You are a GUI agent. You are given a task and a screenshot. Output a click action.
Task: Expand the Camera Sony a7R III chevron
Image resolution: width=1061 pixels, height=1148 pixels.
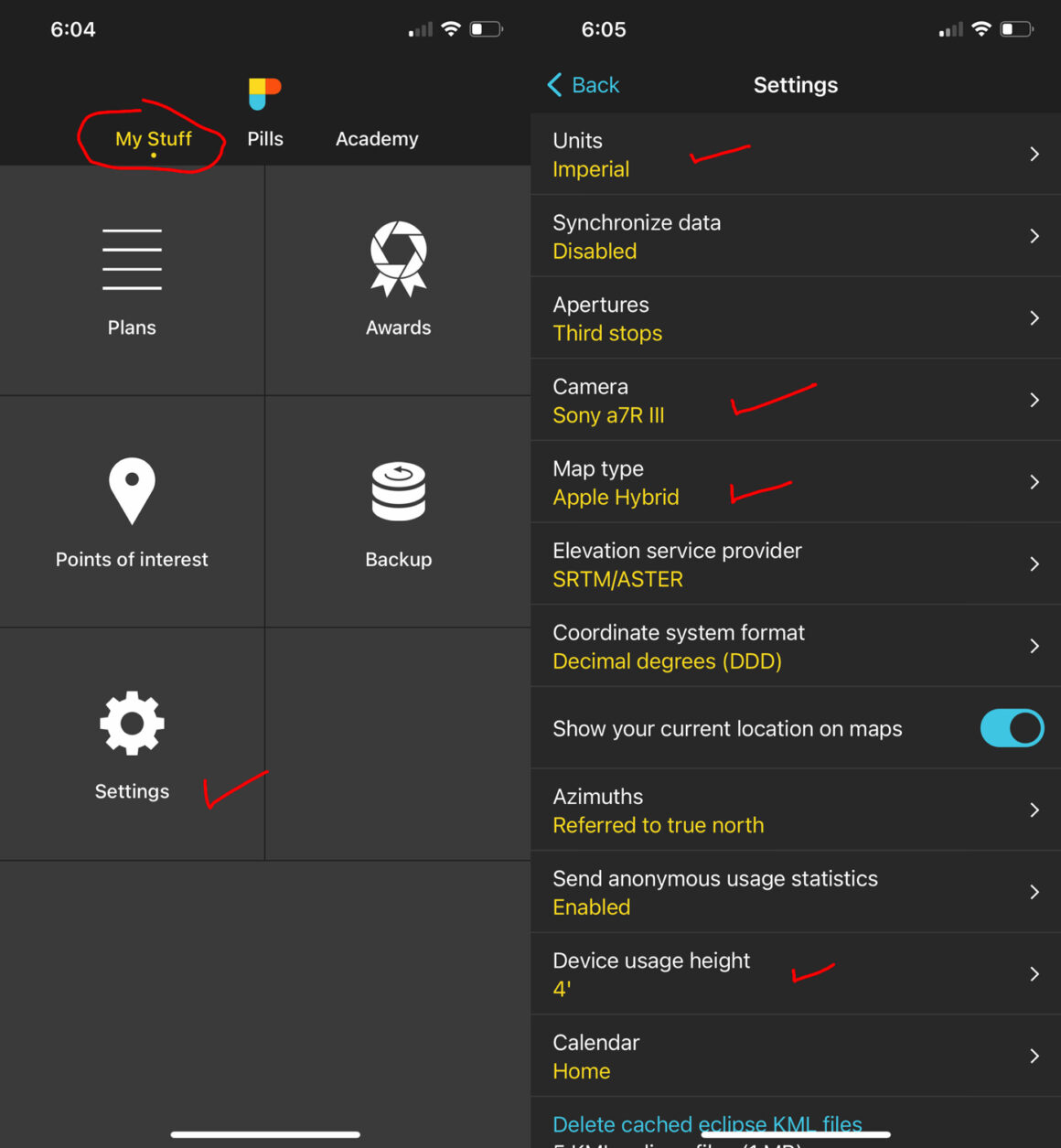[x=1034, y=400]
